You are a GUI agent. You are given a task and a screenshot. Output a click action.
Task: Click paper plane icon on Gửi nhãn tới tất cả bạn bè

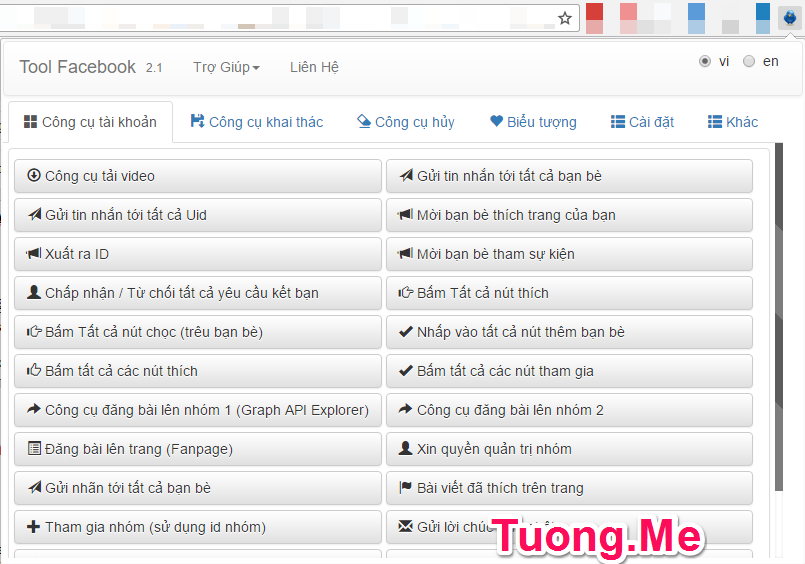click(x=34, y=488)
